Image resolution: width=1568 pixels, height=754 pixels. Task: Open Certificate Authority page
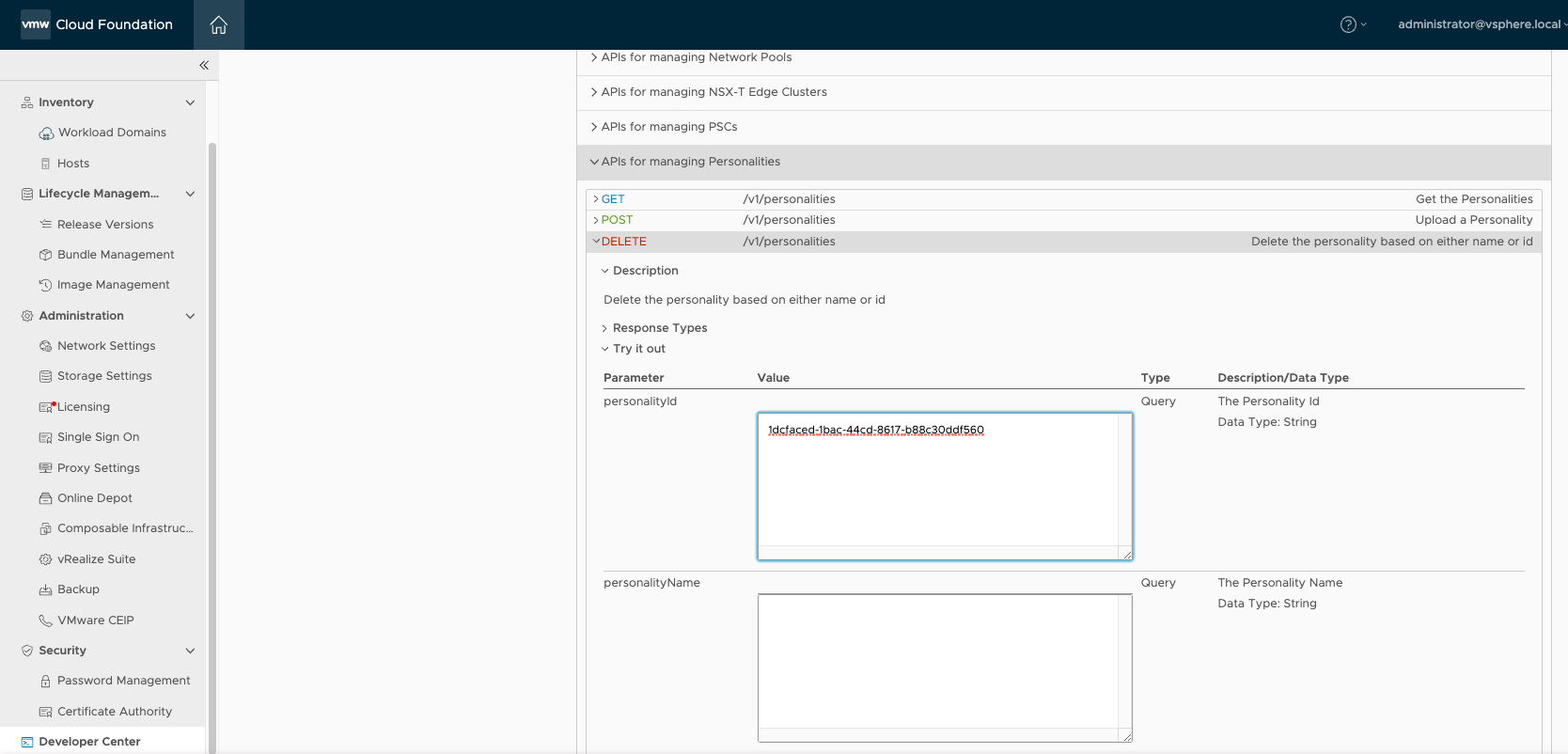(115, 712)
